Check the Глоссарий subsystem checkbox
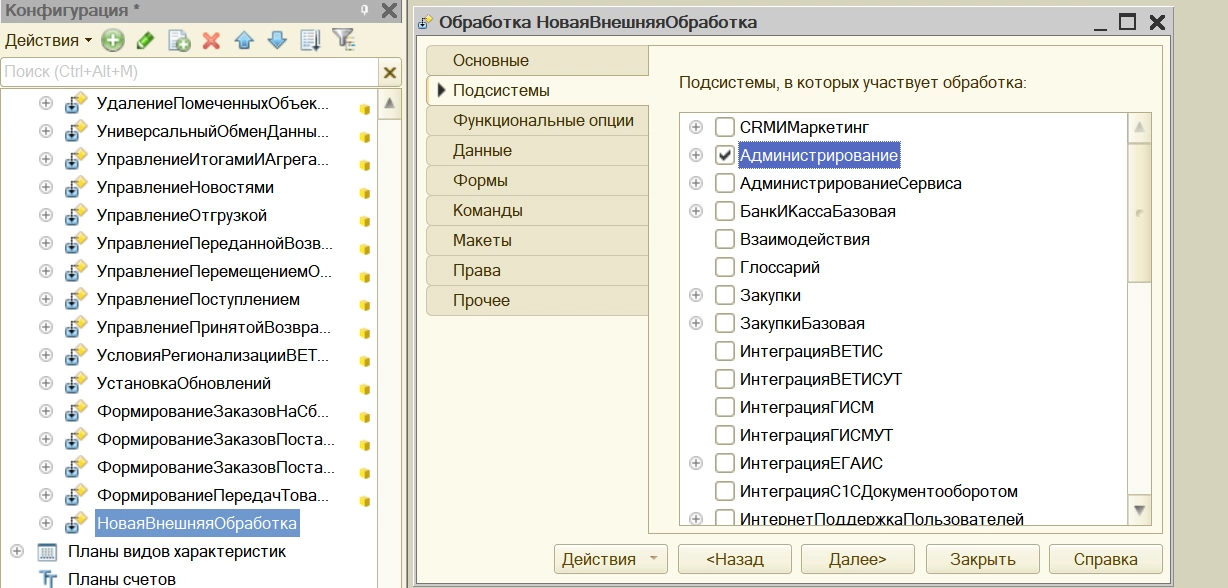Image resolution: width=1228 pixels, height=588 pixels. coord(725,268)
